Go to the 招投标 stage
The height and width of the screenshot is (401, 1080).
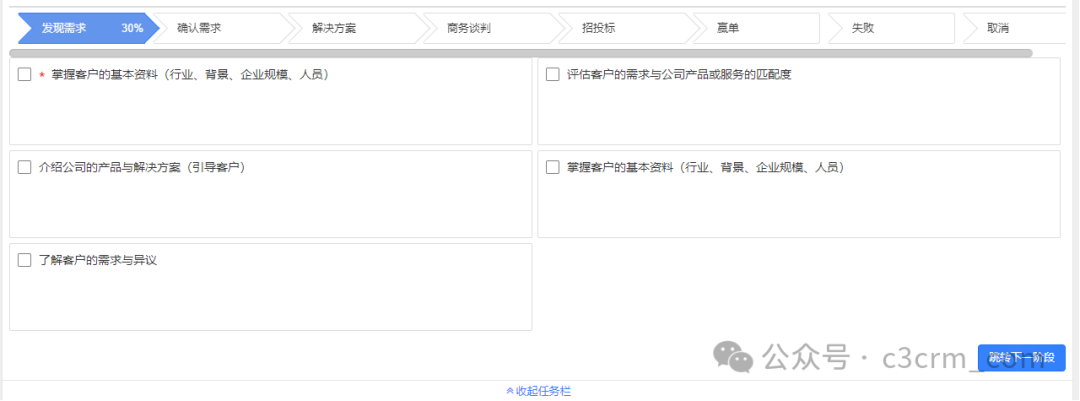click(x=627, y=28)
